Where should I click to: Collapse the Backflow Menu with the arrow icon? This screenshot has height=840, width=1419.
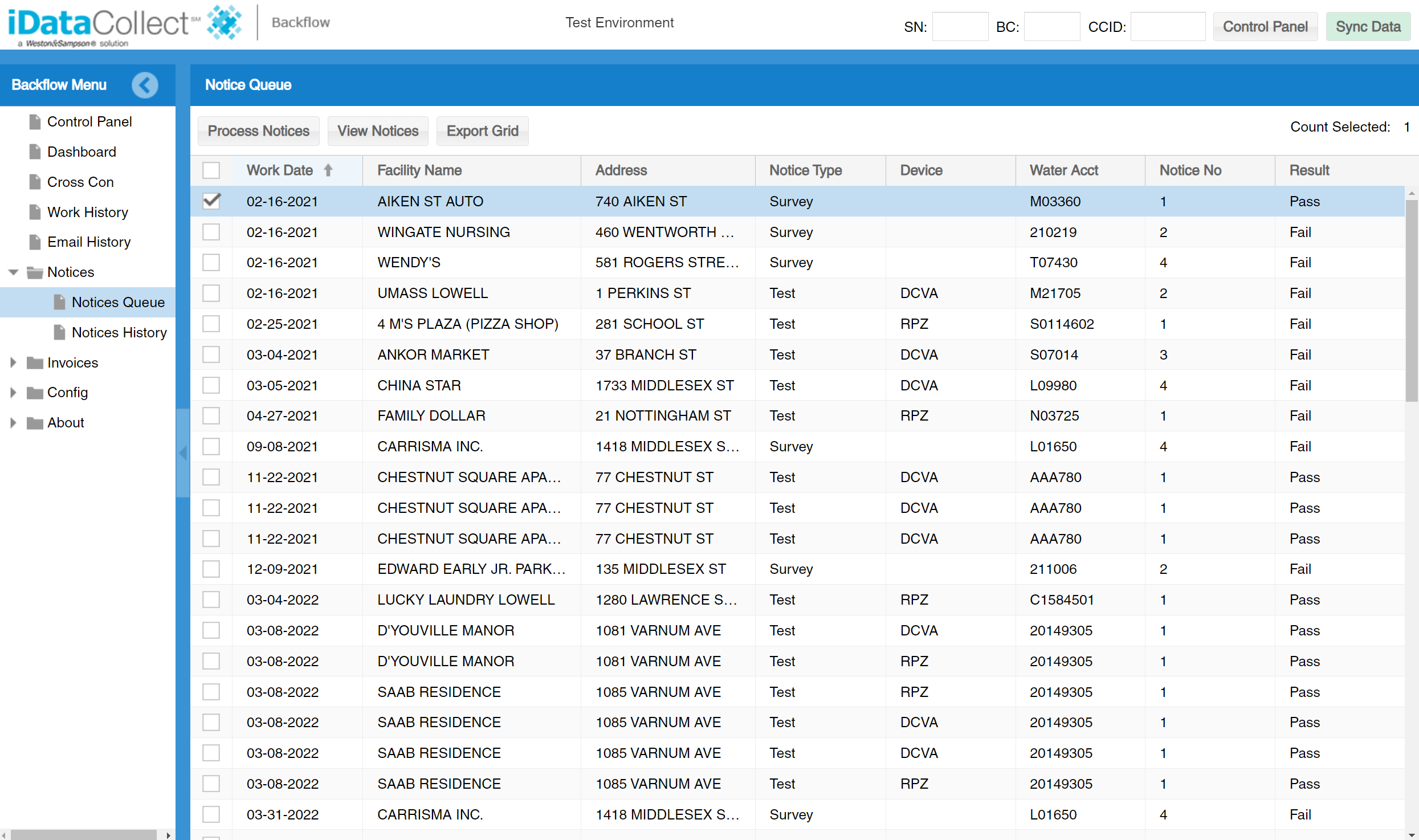point(145,85)
